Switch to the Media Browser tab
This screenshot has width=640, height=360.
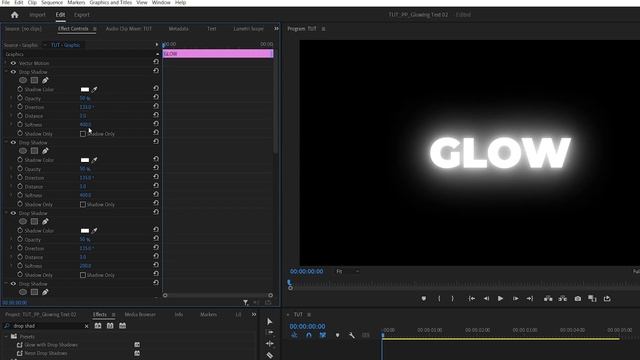pyautogui.click(x=140, y=315)
